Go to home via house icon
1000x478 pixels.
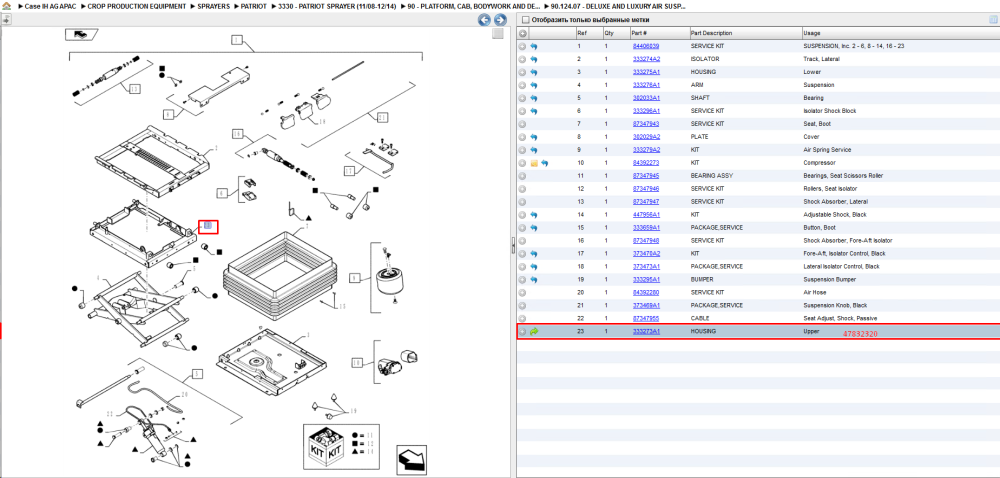tap(6, 6)
